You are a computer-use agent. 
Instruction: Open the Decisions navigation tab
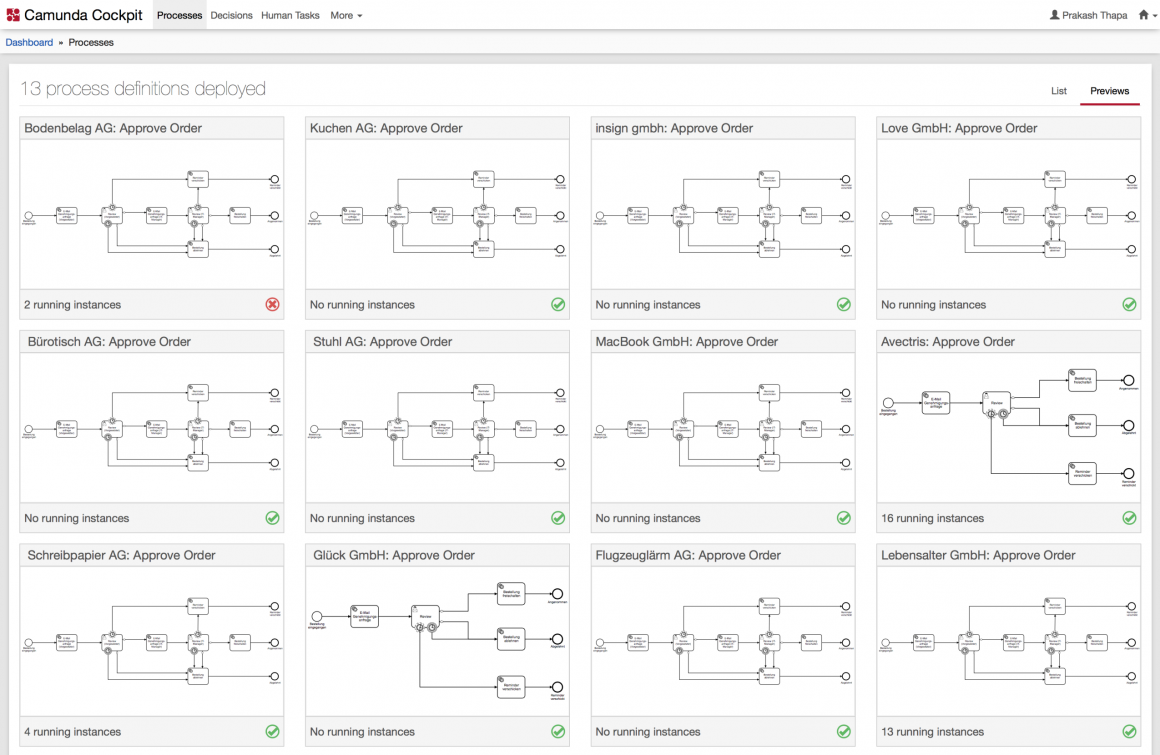point(231,15)
